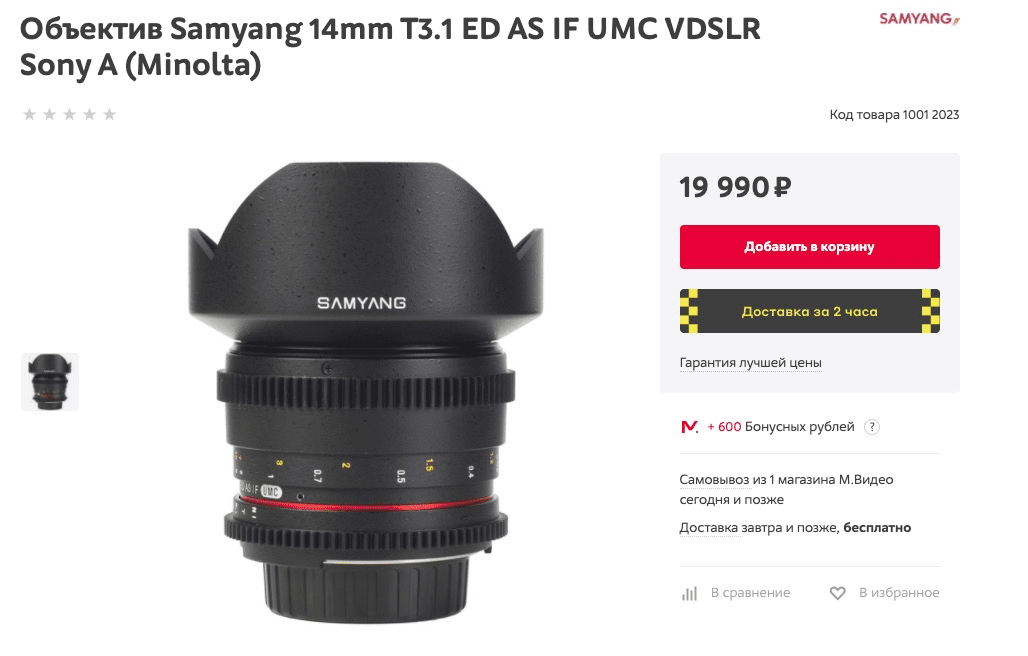Click the В сравнение label
1028x656 pixels.
750,592
